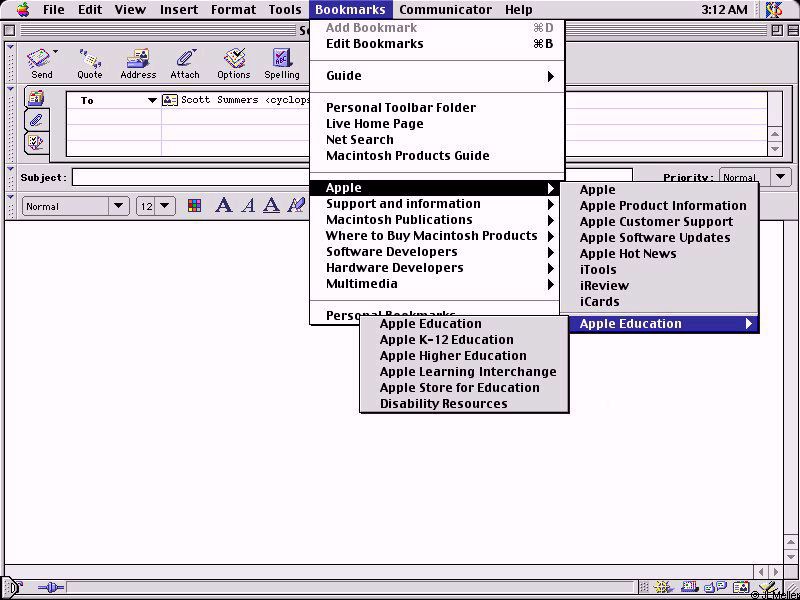800x600 pixels.
Task: Expand Support and information submenu
Action: 435,204
